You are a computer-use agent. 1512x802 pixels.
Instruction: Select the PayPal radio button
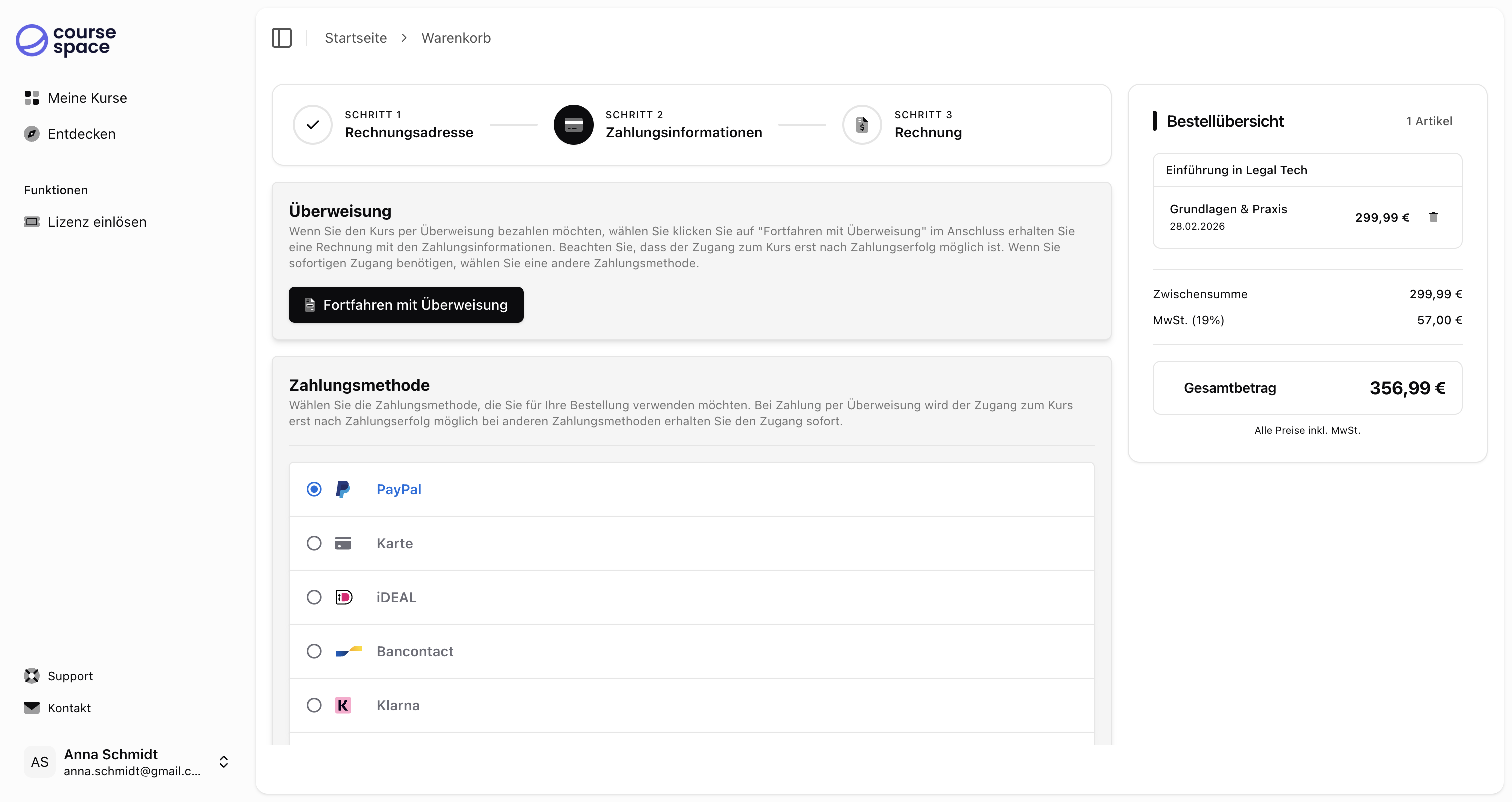pos(314,489)
